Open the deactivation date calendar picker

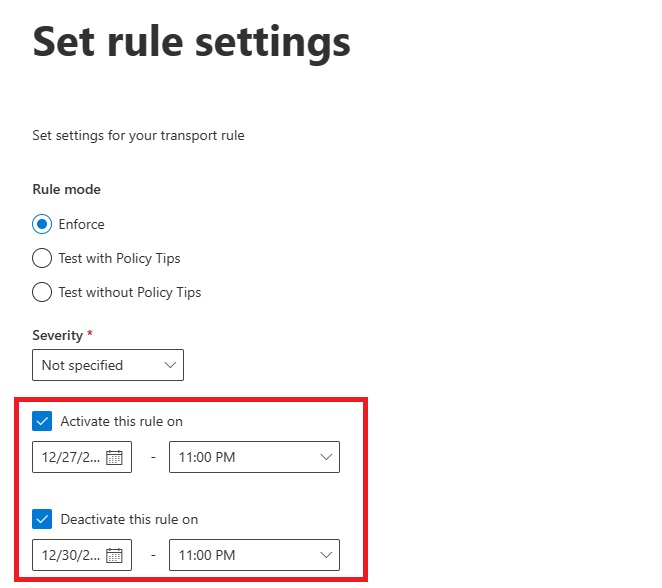[114, 555]
